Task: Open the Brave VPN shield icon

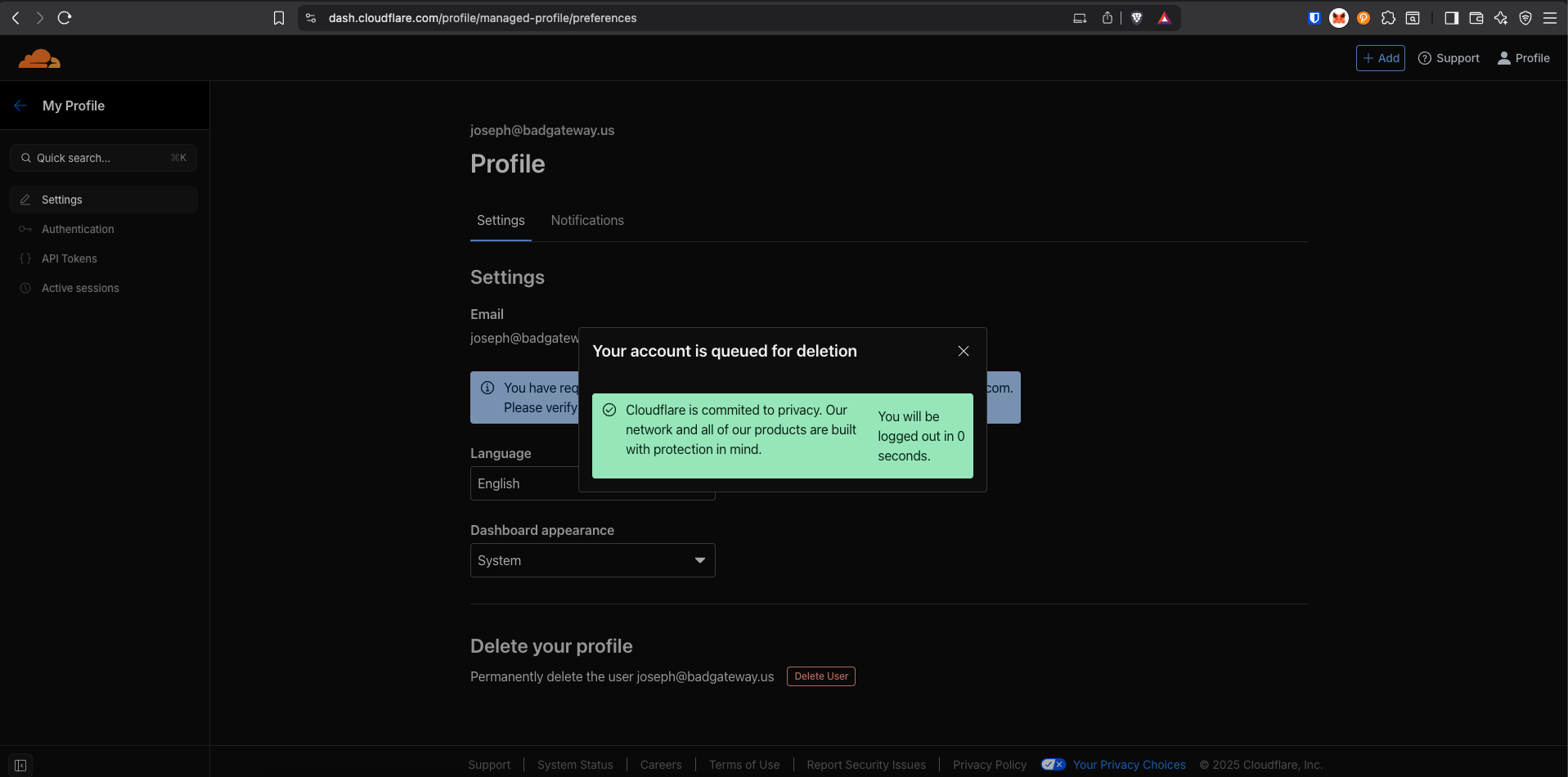Action: coord(1526,17)
